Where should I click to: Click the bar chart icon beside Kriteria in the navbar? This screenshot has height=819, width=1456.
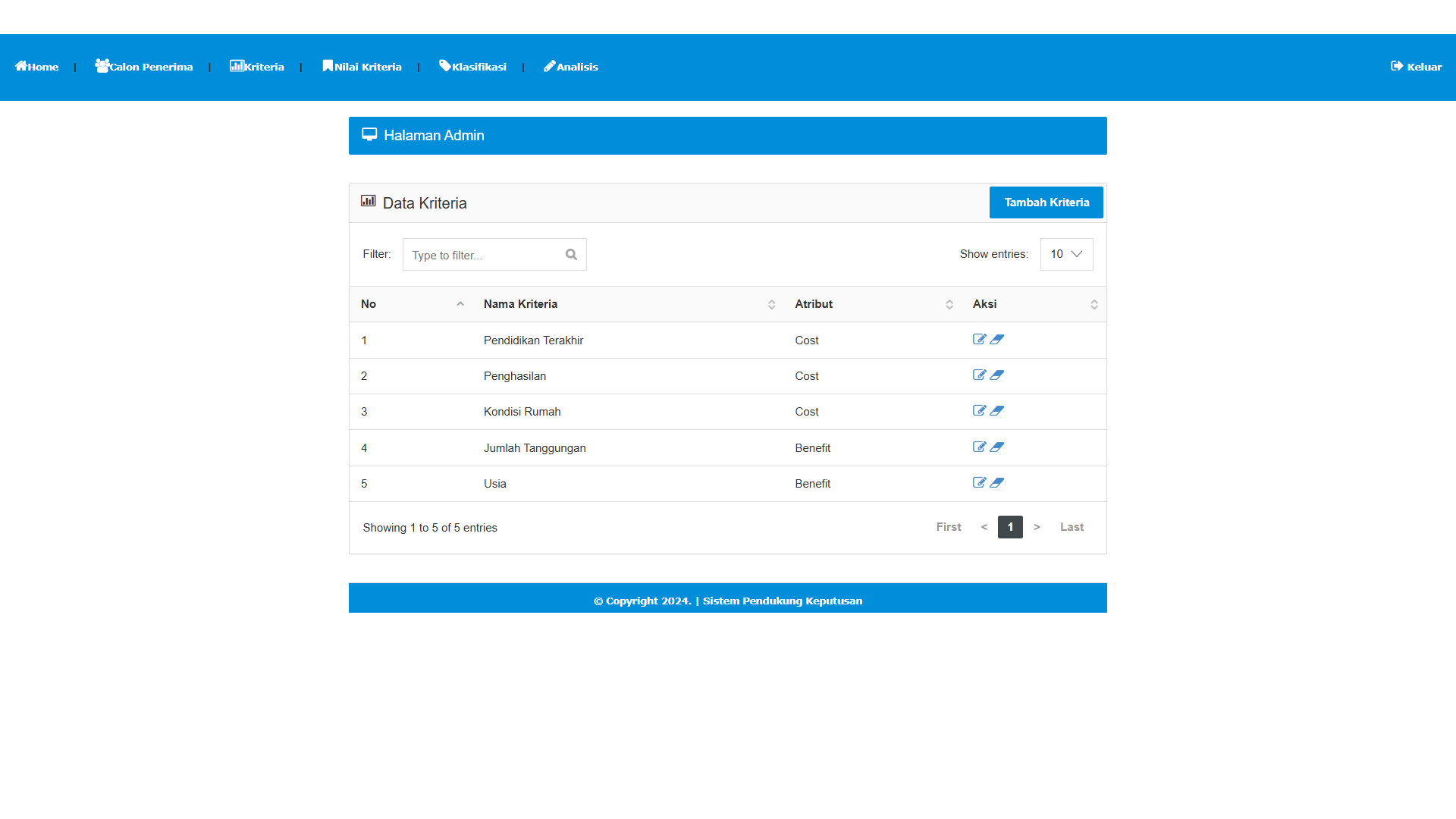237,66
